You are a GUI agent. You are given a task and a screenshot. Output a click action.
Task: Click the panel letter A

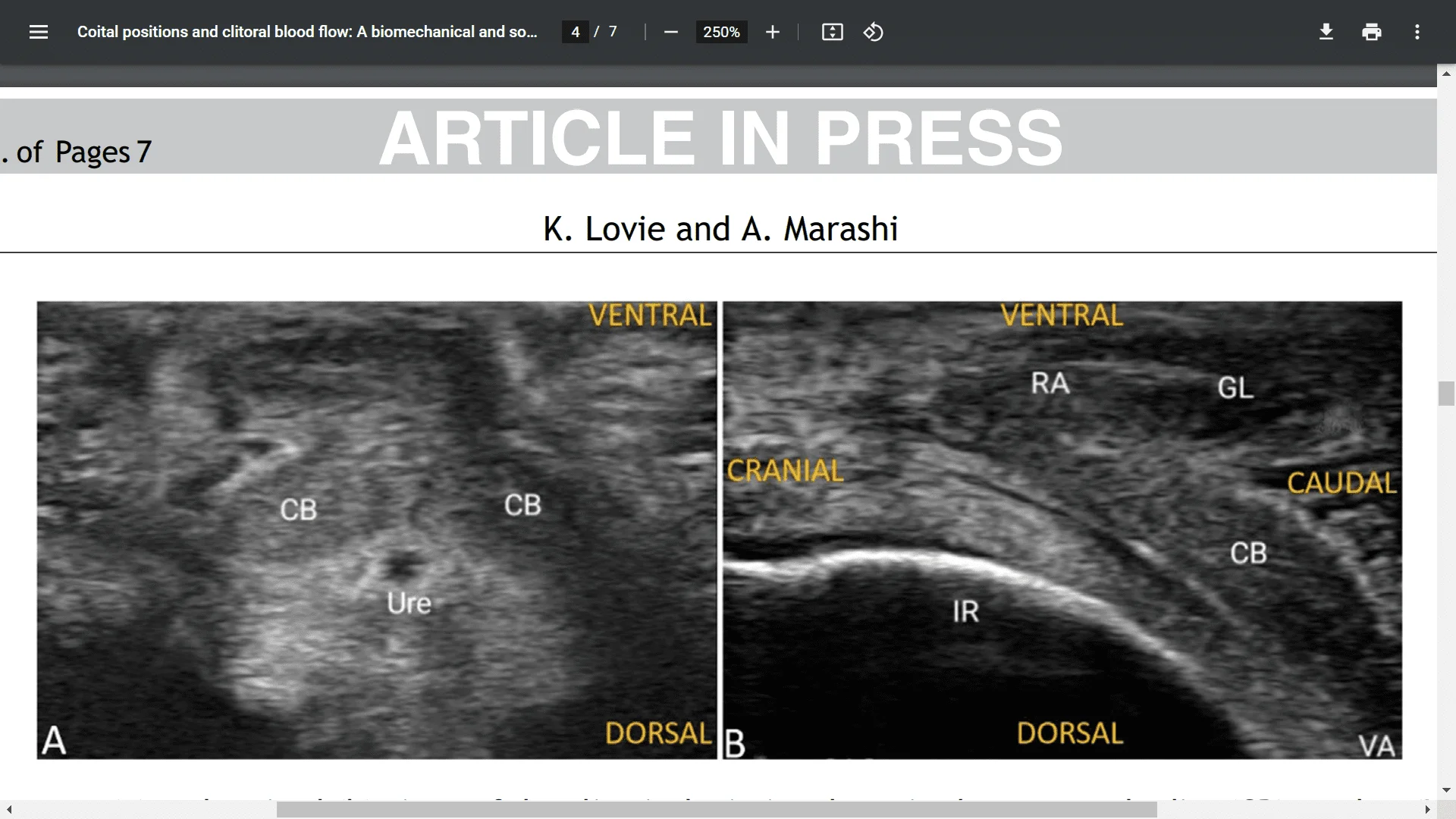point(54,741)
